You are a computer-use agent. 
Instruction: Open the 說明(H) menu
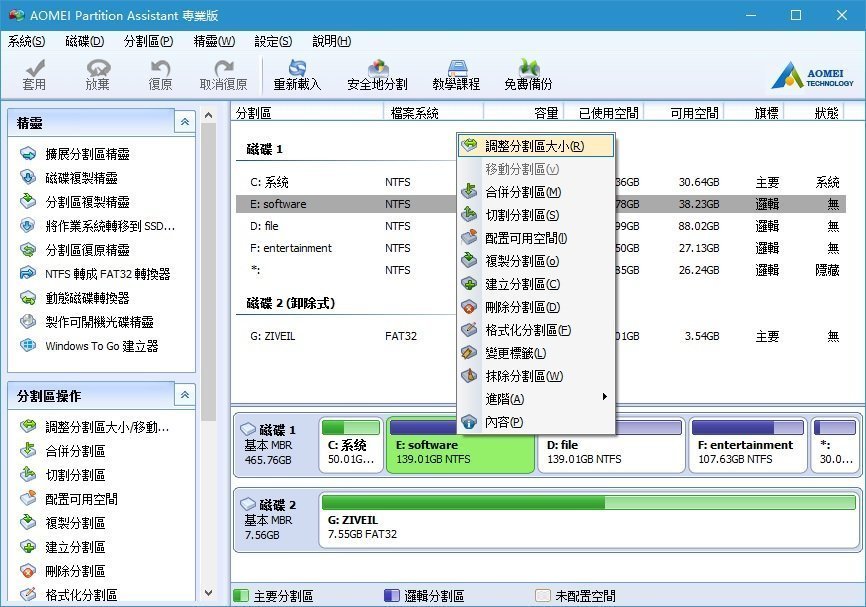pos(331,41)
